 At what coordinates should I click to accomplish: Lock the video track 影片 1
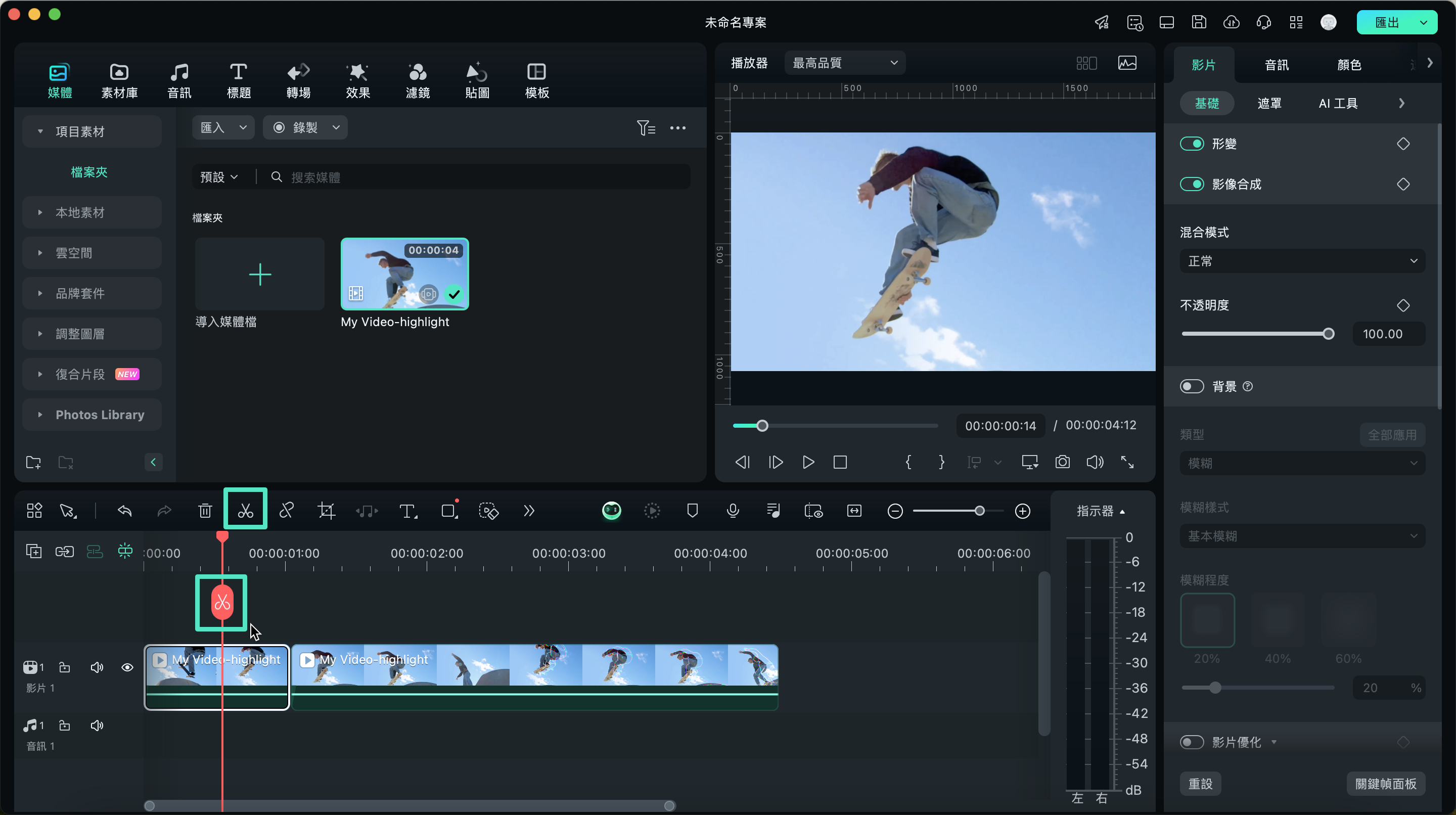(x=64, y=667)
